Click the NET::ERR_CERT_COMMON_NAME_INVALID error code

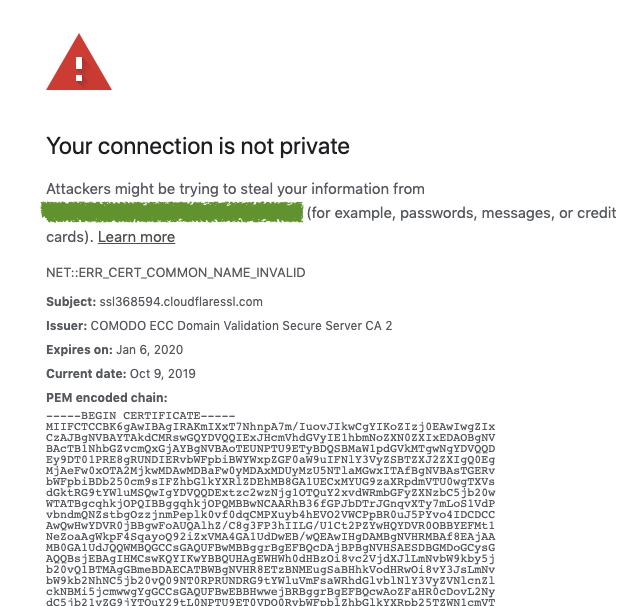click(176, 272)
